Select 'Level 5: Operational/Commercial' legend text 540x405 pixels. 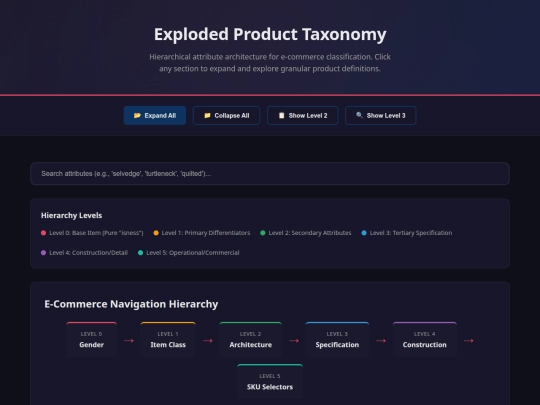[x=193, y=252]
